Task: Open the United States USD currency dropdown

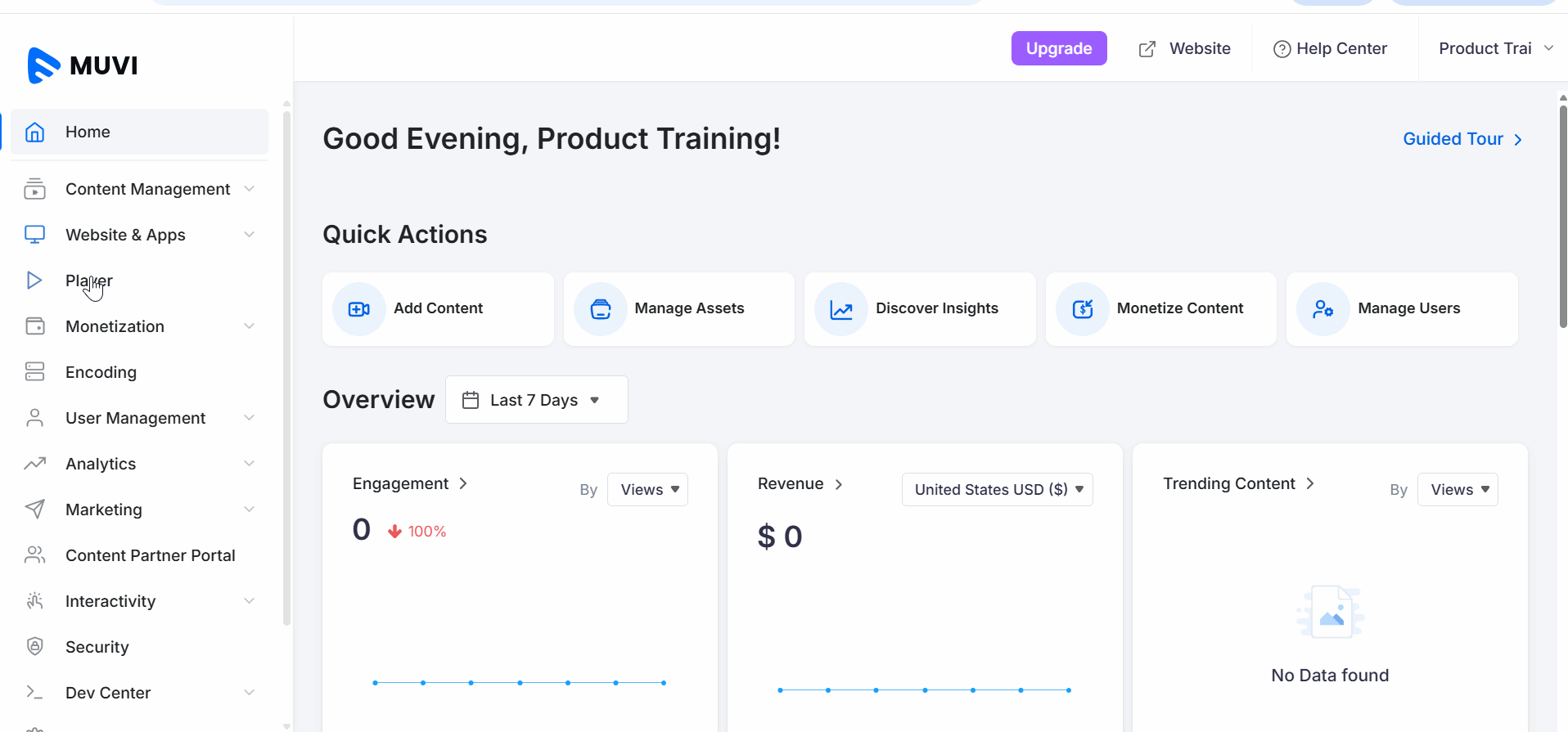Action: point(997,490)
